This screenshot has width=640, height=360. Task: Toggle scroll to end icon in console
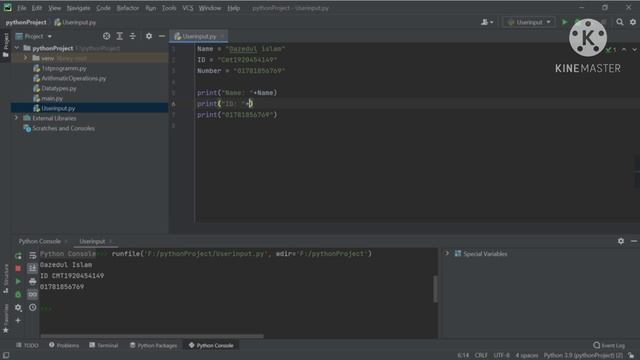[33, 268]
